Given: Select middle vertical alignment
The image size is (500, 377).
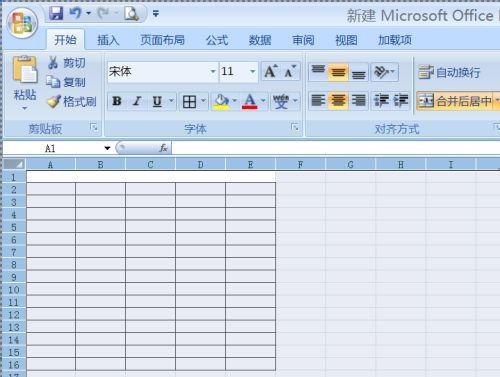Looking at the screenshot, I should (x=338, y=71).
